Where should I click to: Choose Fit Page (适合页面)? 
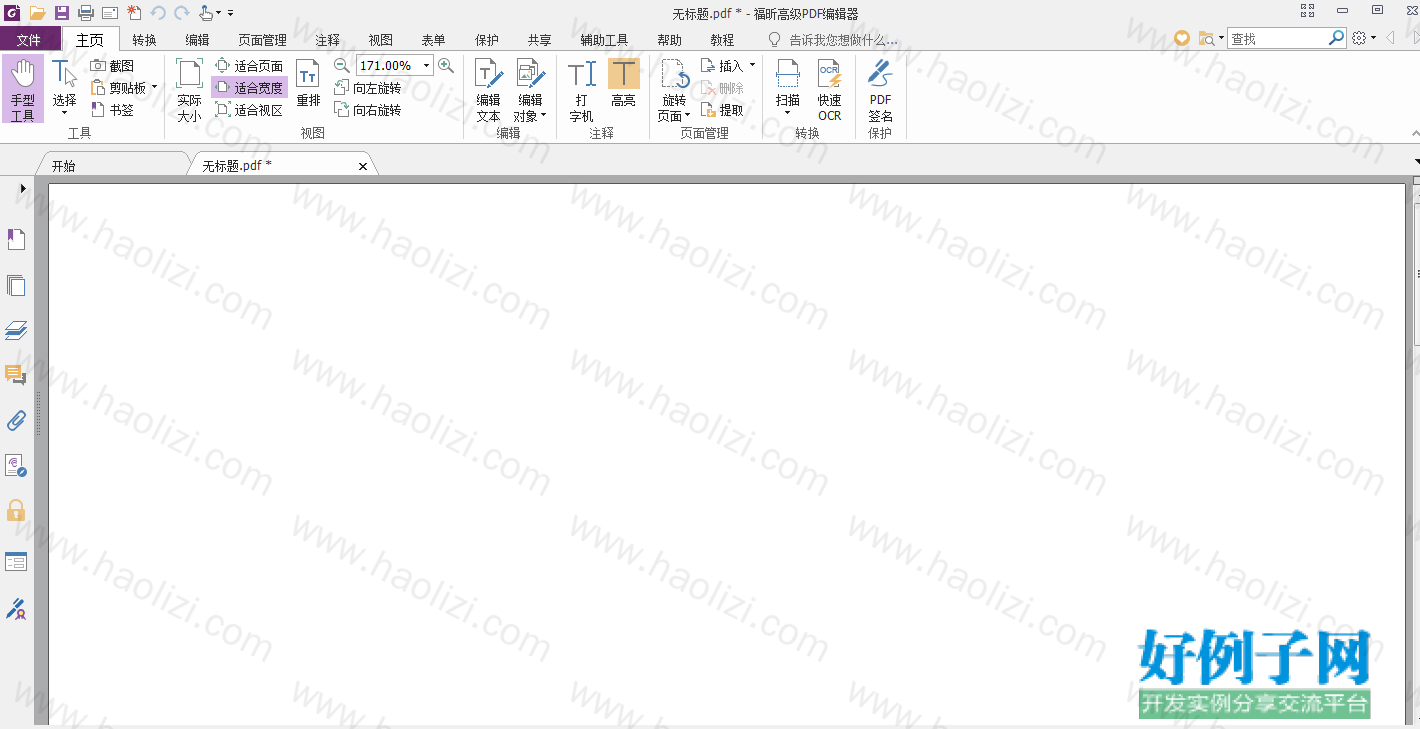tap(250, 66)
